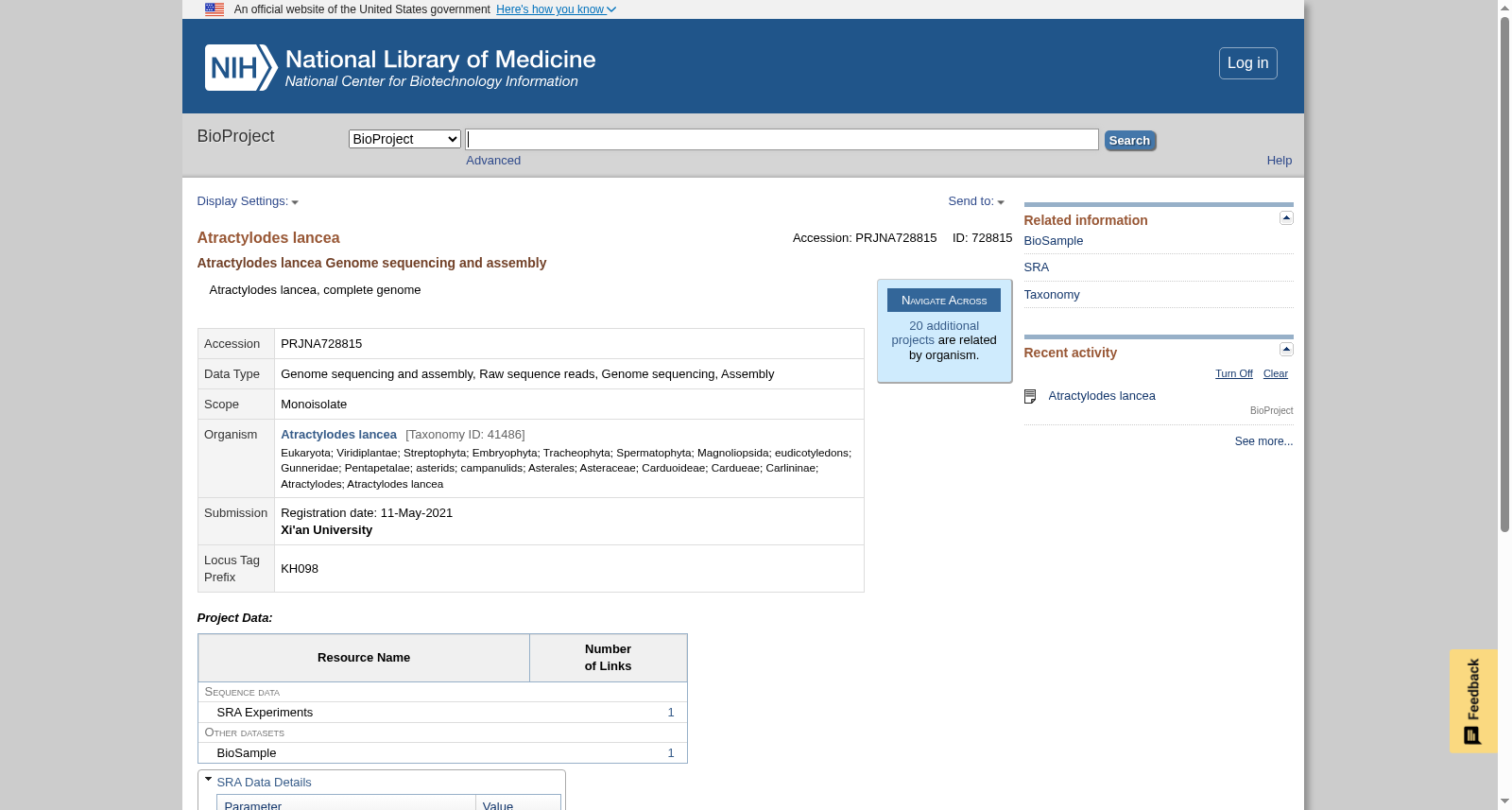Click Navigate Across box header

[944, 301]
